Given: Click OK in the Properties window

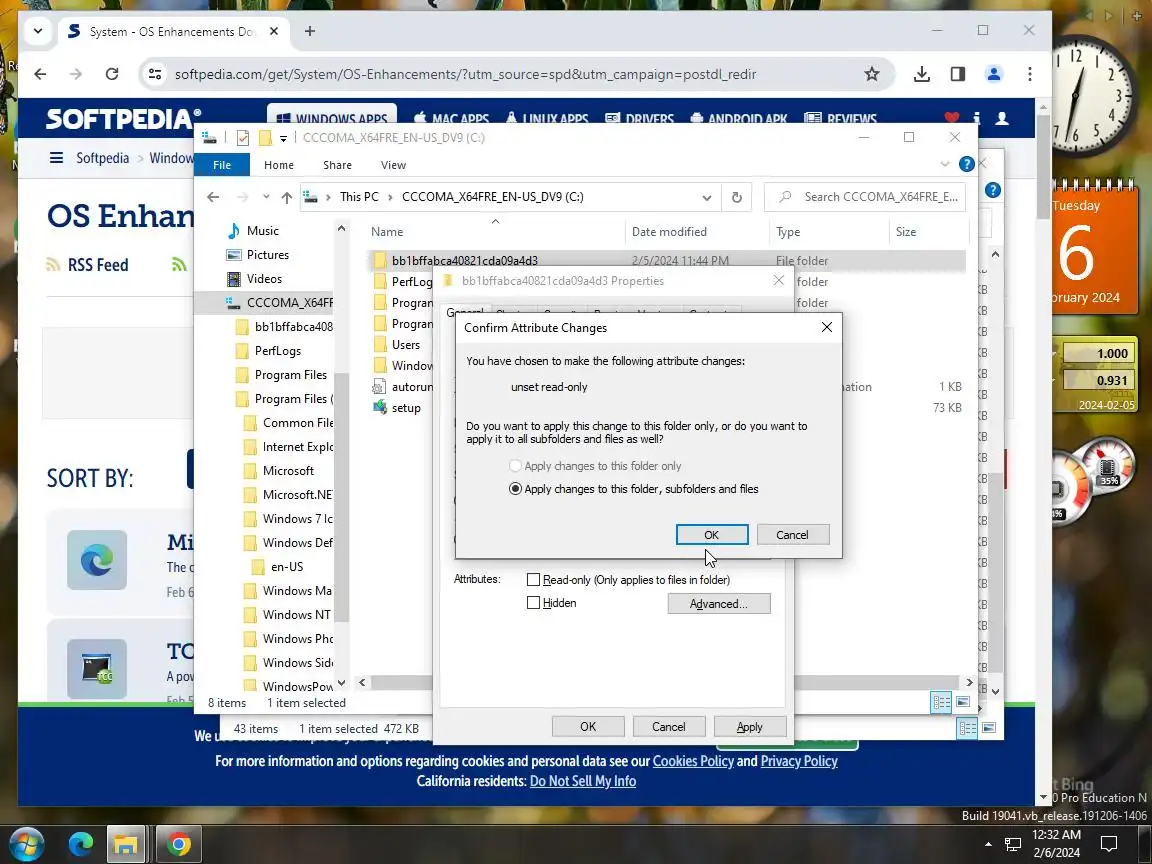Looking at the screenshot, I should 588,727.
